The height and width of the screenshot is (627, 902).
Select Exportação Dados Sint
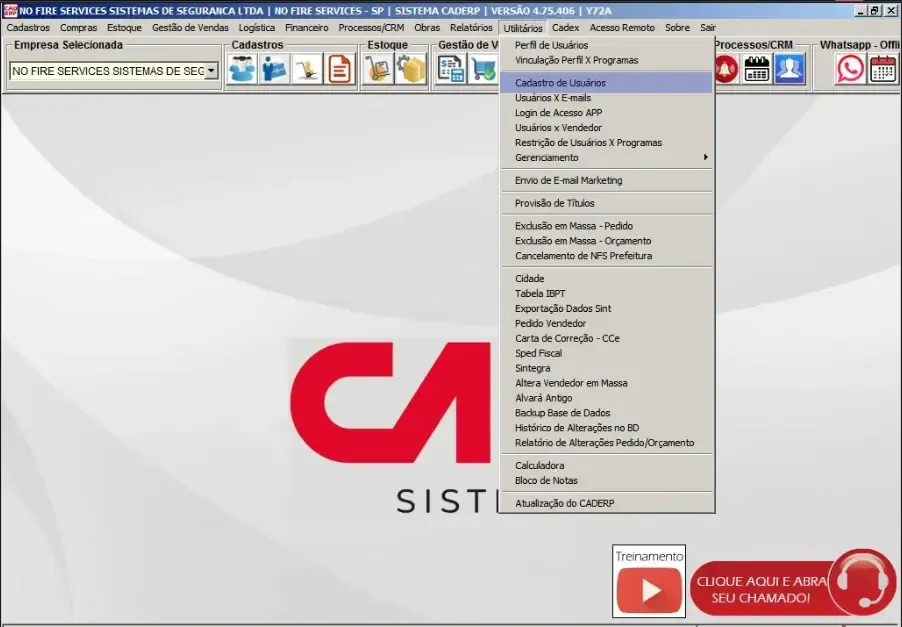pos(607,308)
